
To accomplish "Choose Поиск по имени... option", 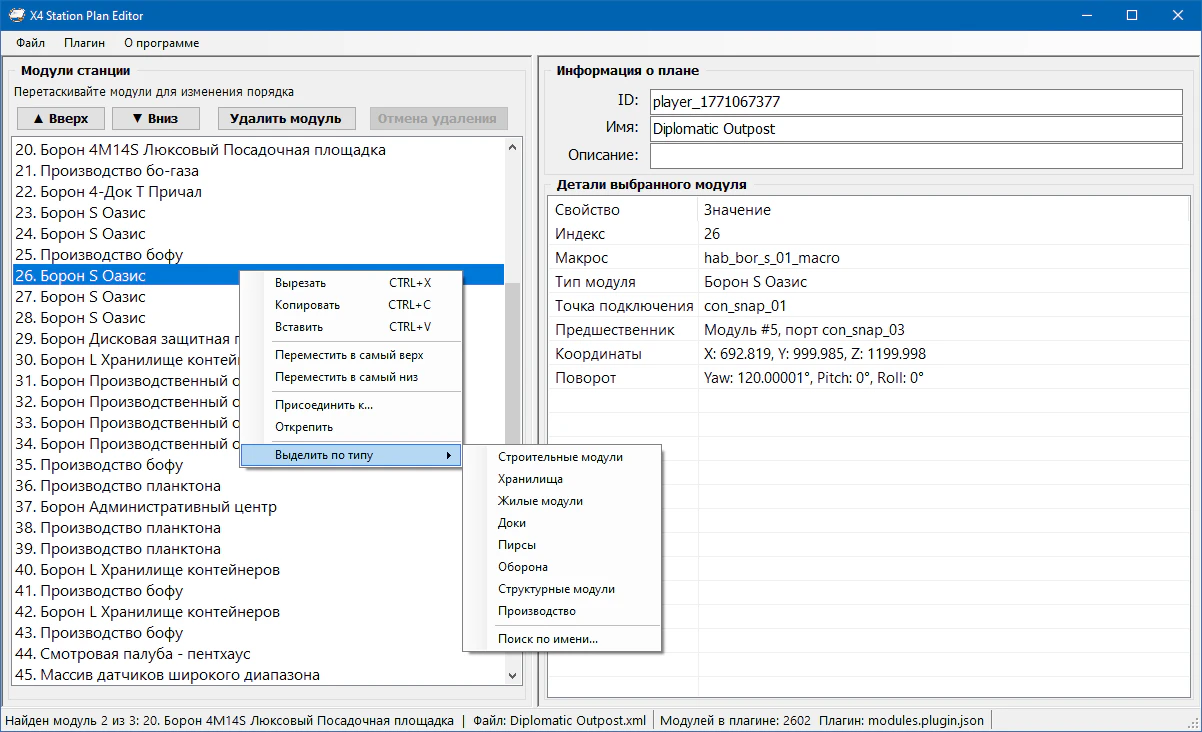I will click(x=547, y=639).
